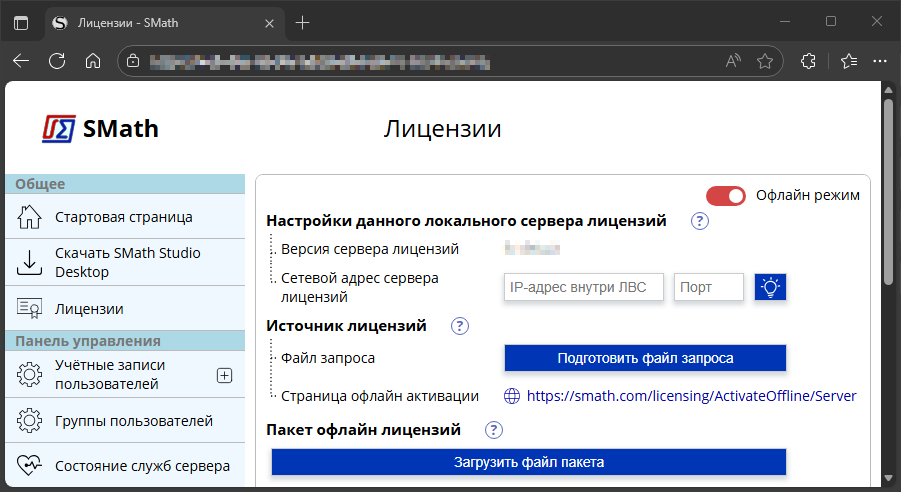Image resolution: width=901 pixels, height=492 pixels.
Task: Click the download icon for SMath Studio Desktop
Action: tap(29, 262)
